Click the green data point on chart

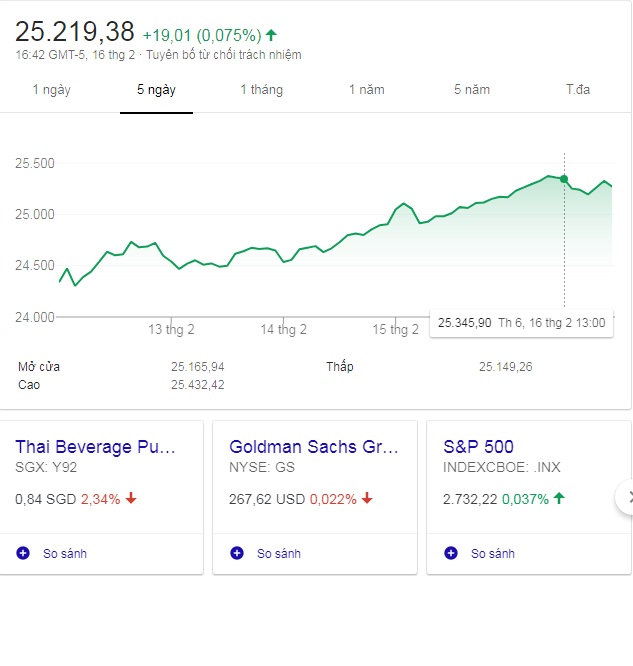[x=564, y=179]
